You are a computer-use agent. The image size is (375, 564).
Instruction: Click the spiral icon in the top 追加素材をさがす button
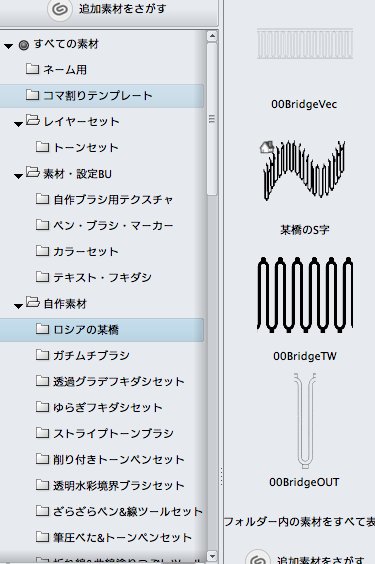tap(59, 9)
